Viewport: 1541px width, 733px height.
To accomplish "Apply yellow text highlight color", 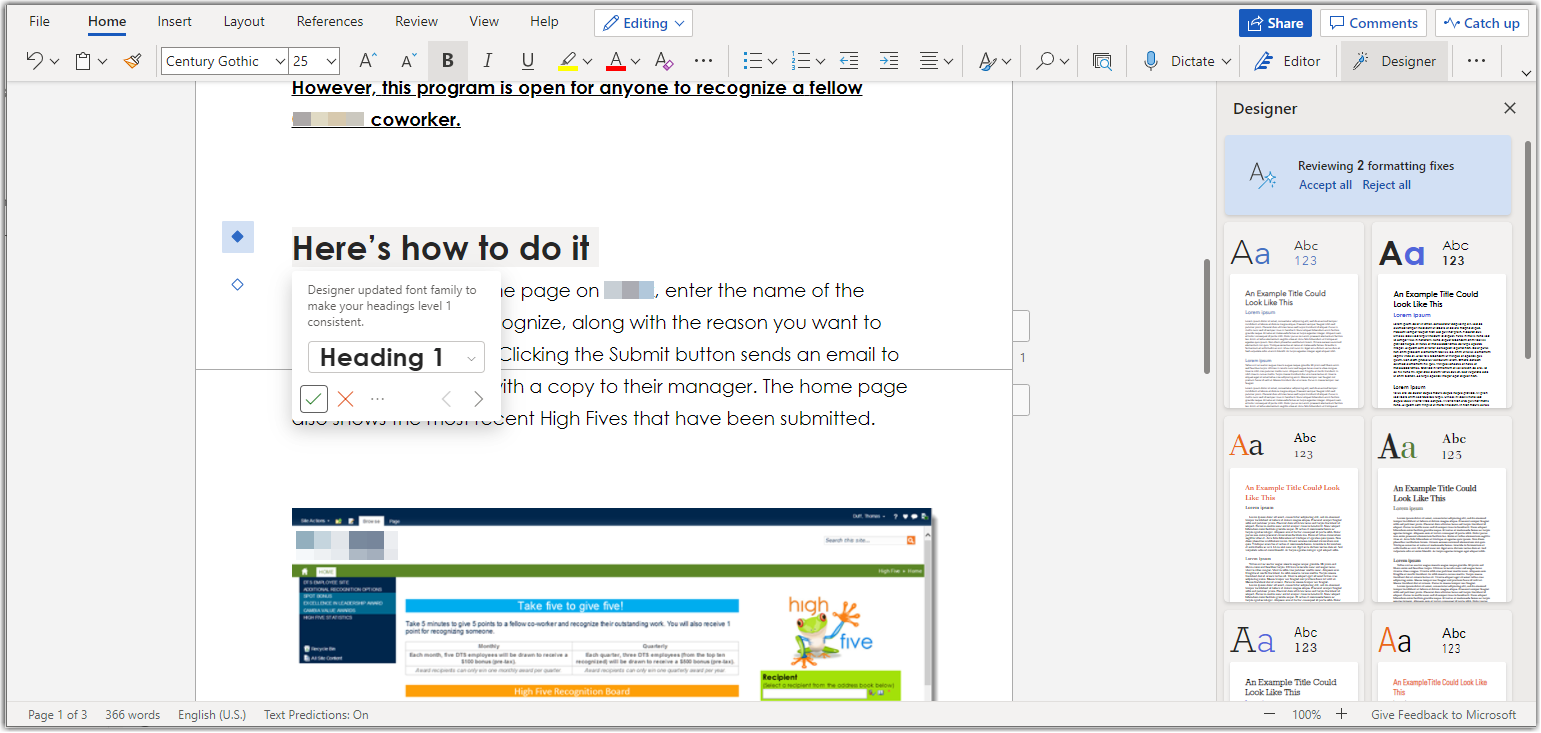I will tap(566, 60).
